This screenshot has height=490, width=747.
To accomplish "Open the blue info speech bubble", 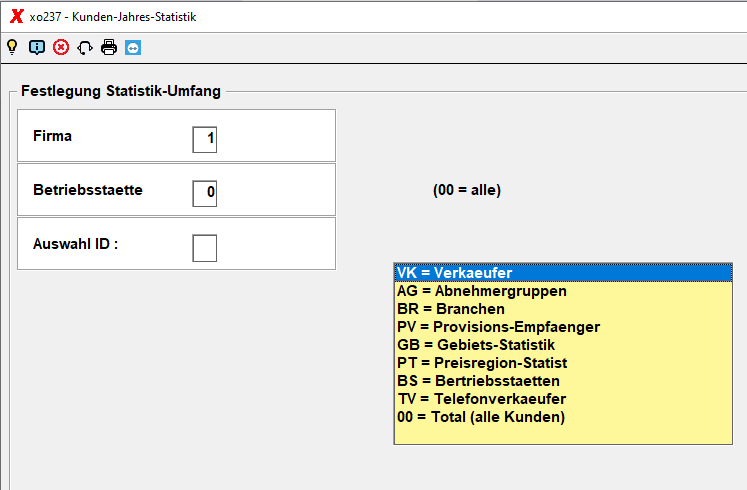I will click(x=37, y=47).
